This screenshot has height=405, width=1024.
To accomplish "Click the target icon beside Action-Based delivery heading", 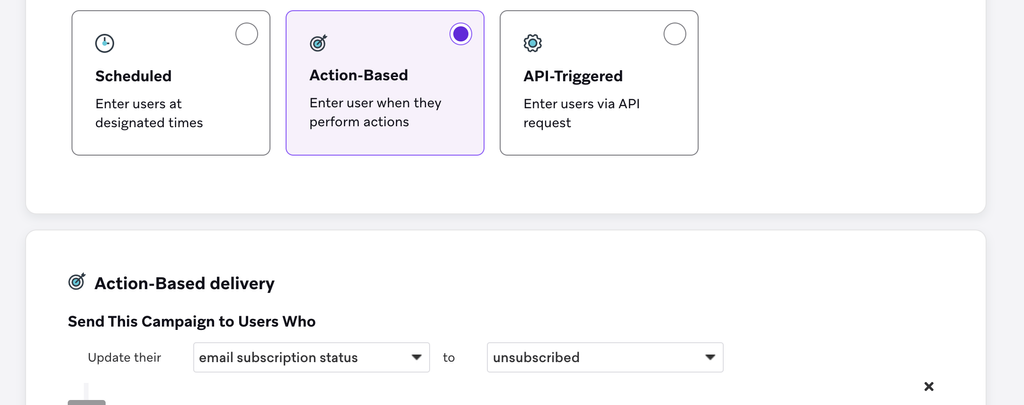I will [x=77, y=283].
